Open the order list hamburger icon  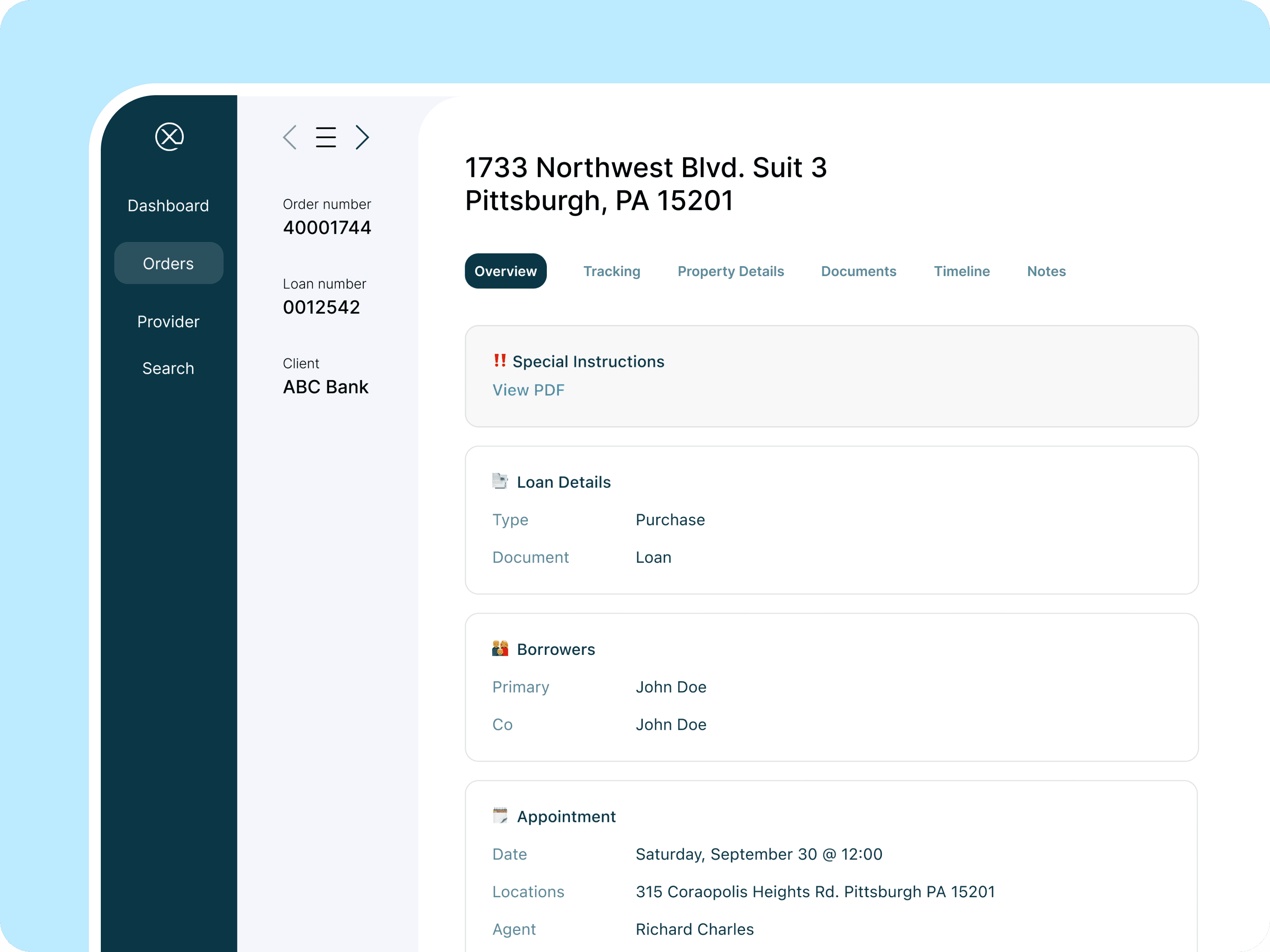(325, 137)
